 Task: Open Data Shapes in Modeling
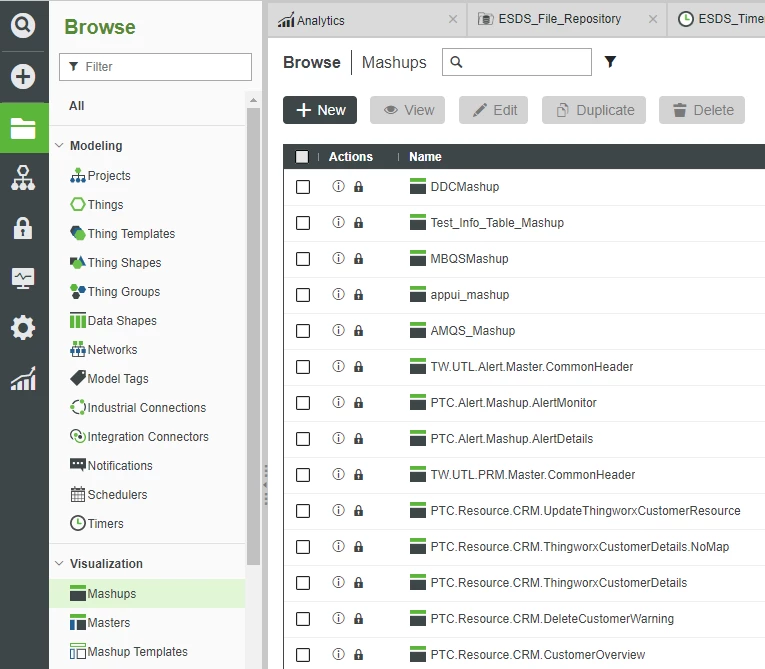114,321
